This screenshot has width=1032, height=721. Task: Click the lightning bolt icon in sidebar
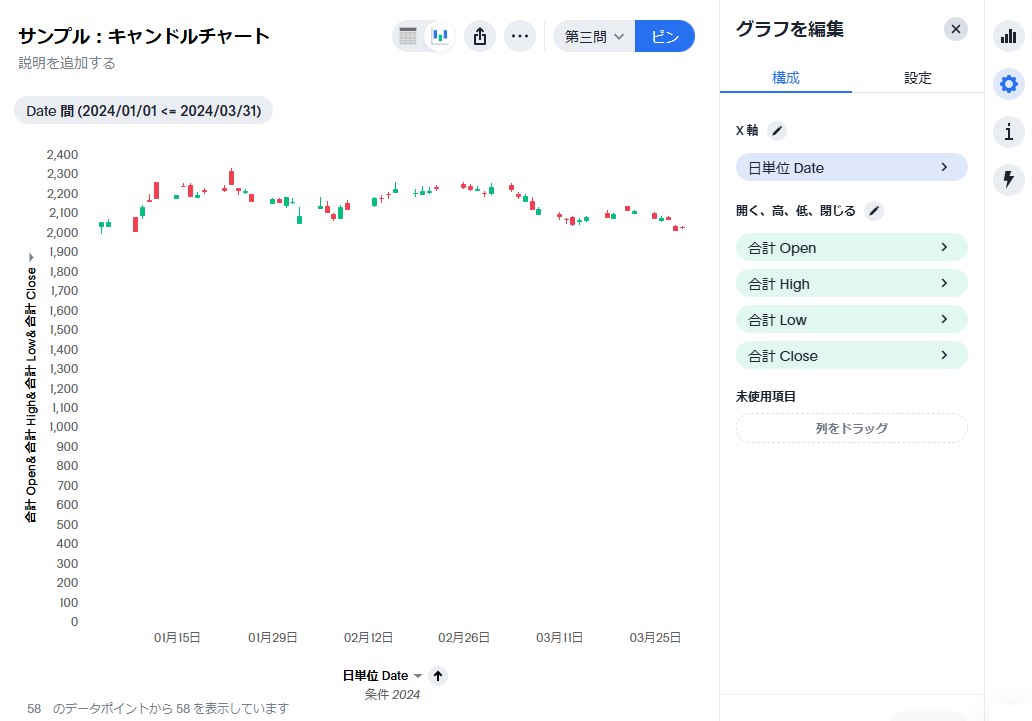1008,179
